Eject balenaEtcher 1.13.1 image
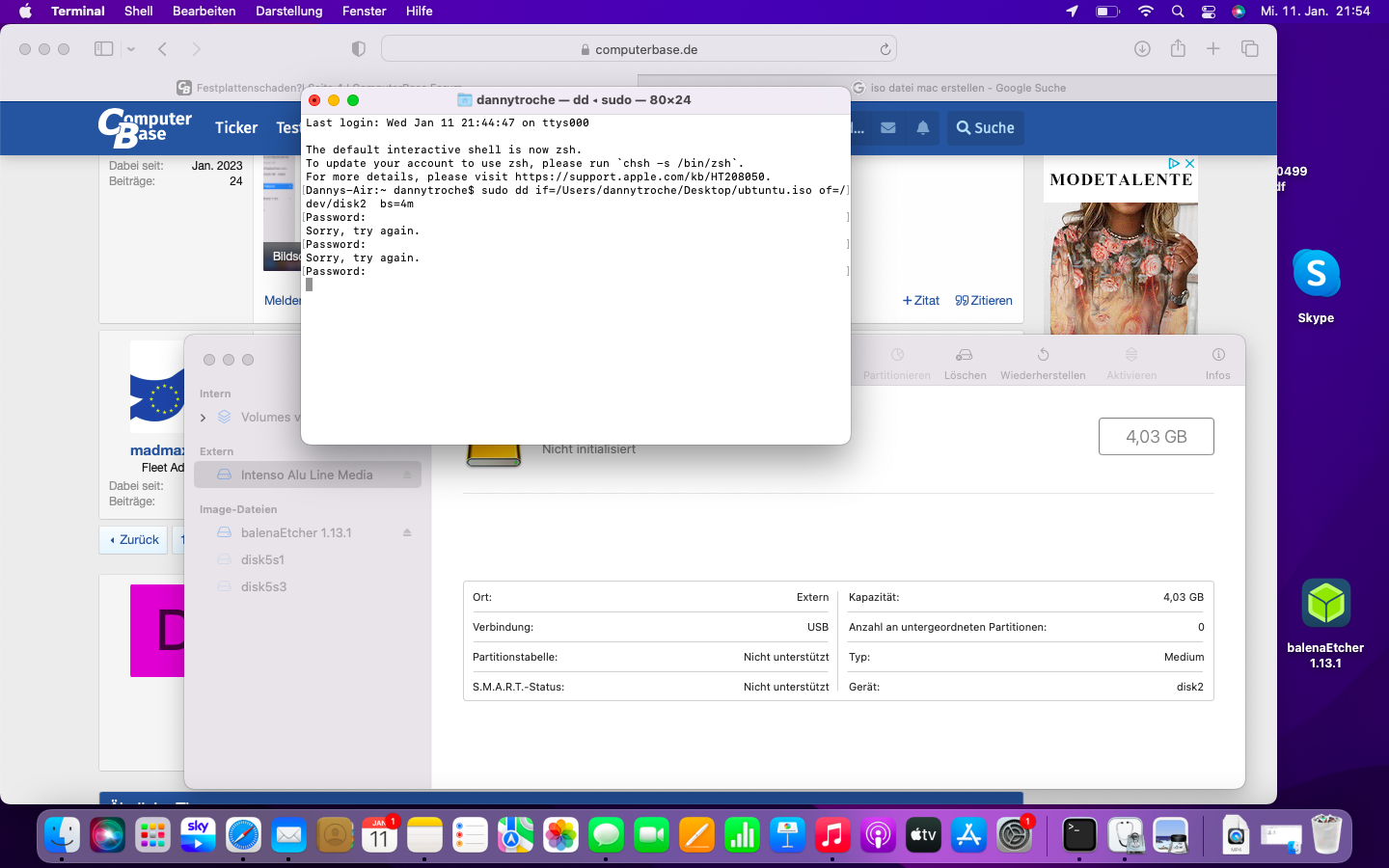 (407, 532)
